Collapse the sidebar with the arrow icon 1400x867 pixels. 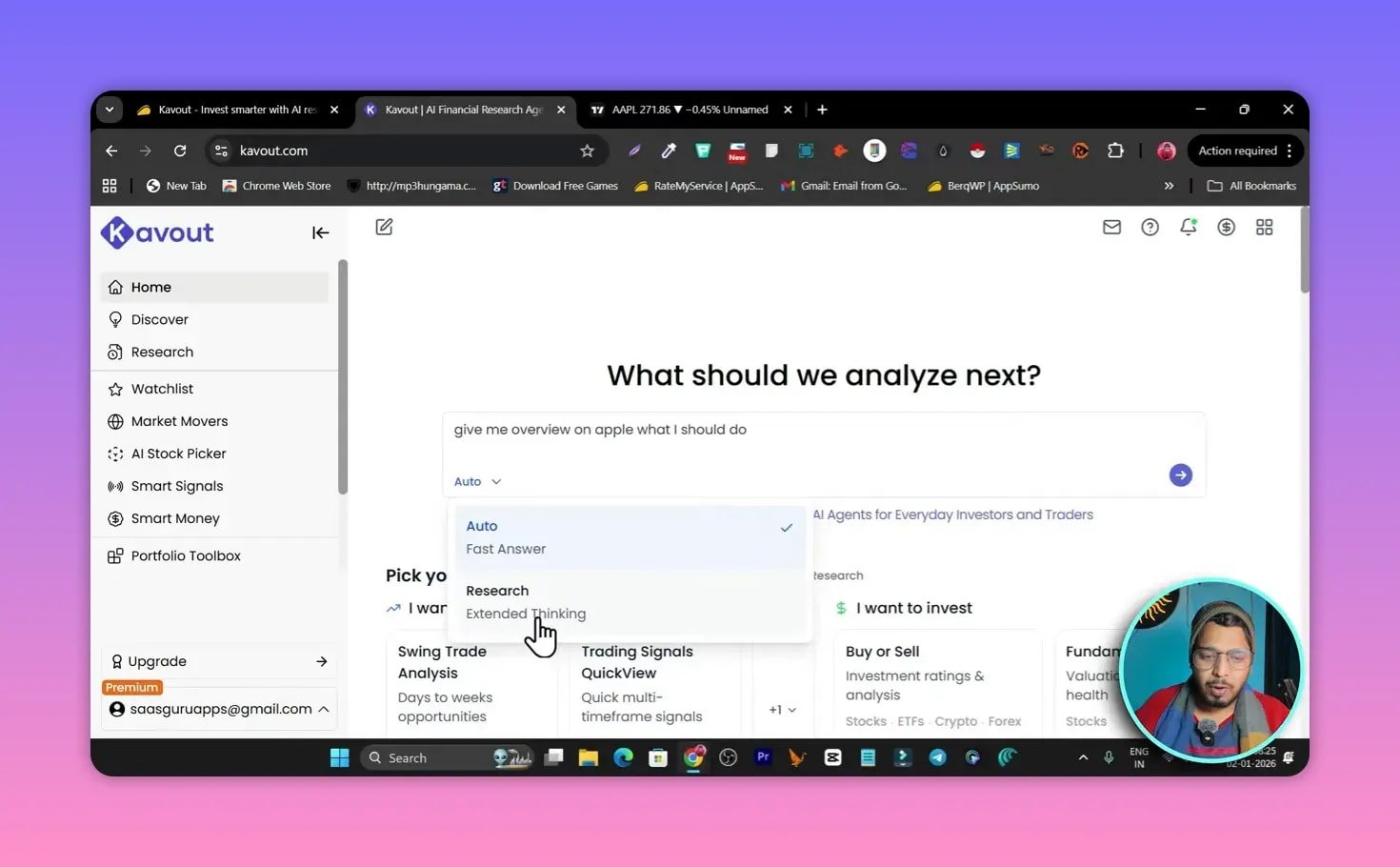tap(320, 232)
